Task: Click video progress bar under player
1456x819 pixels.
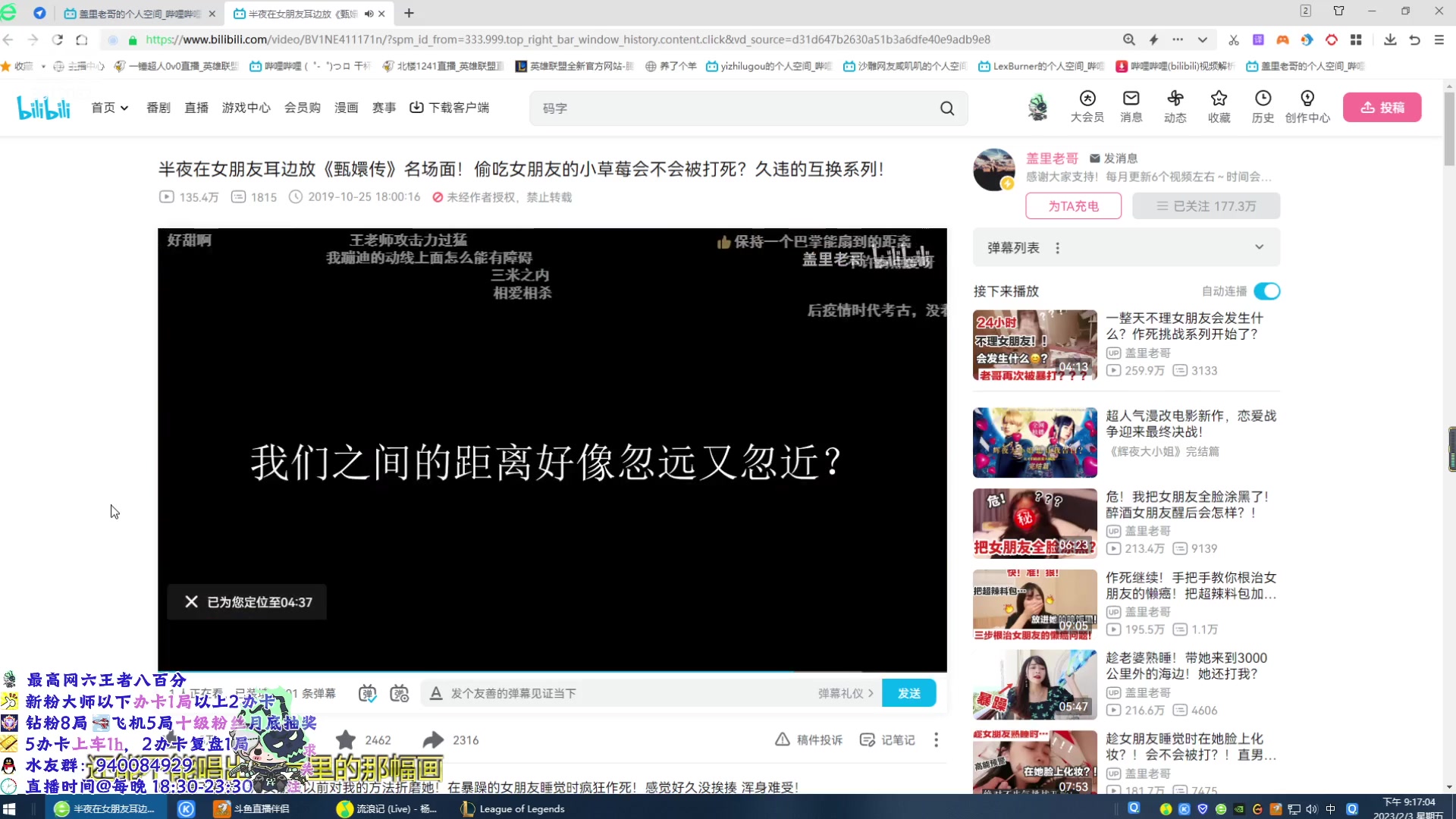Action: coord(552,671)
